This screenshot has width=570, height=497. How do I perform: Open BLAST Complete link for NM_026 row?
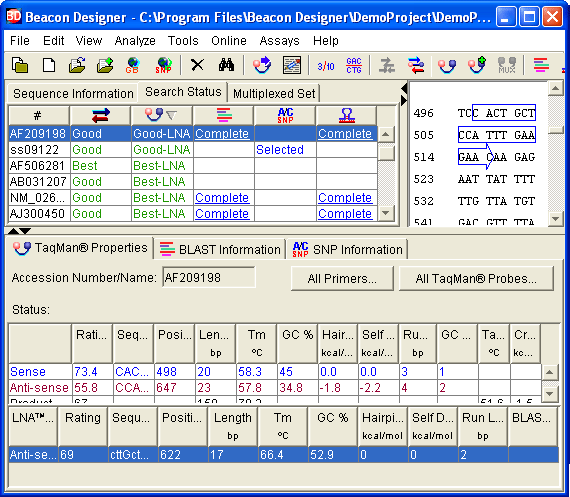point(222,198)
